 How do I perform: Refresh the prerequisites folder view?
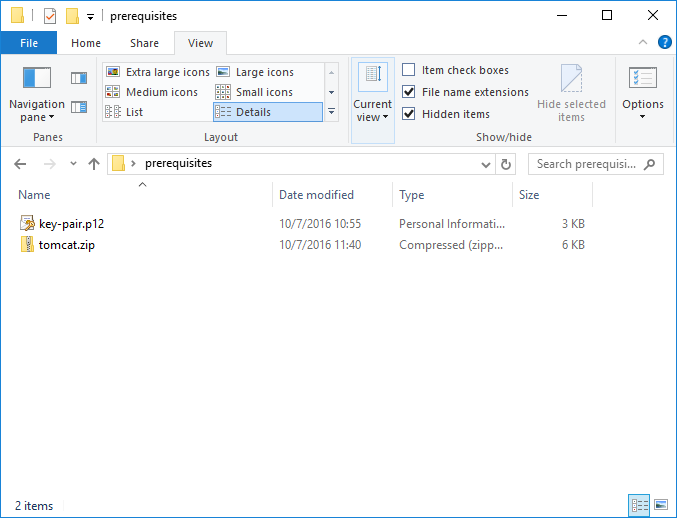click(x=506, y=164)
